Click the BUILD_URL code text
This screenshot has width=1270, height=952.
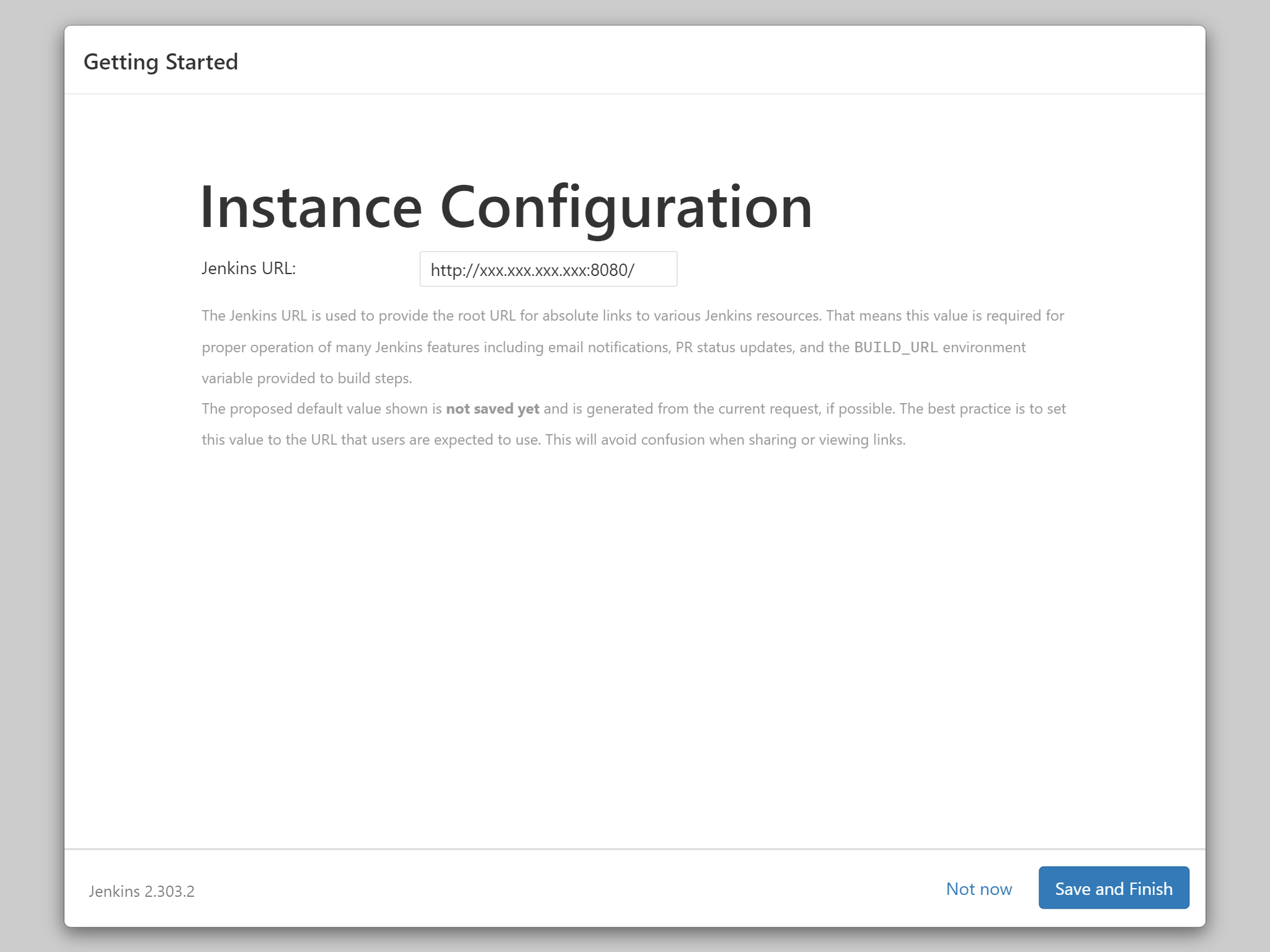(x=895, y=347)
